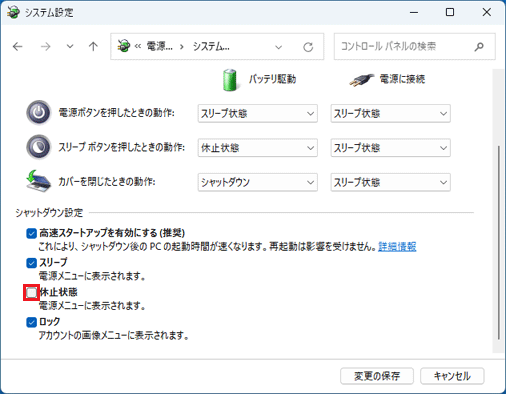Click the 変更の保存 button
The height and width of the screenshot is (394, 506).
point(377,376)
